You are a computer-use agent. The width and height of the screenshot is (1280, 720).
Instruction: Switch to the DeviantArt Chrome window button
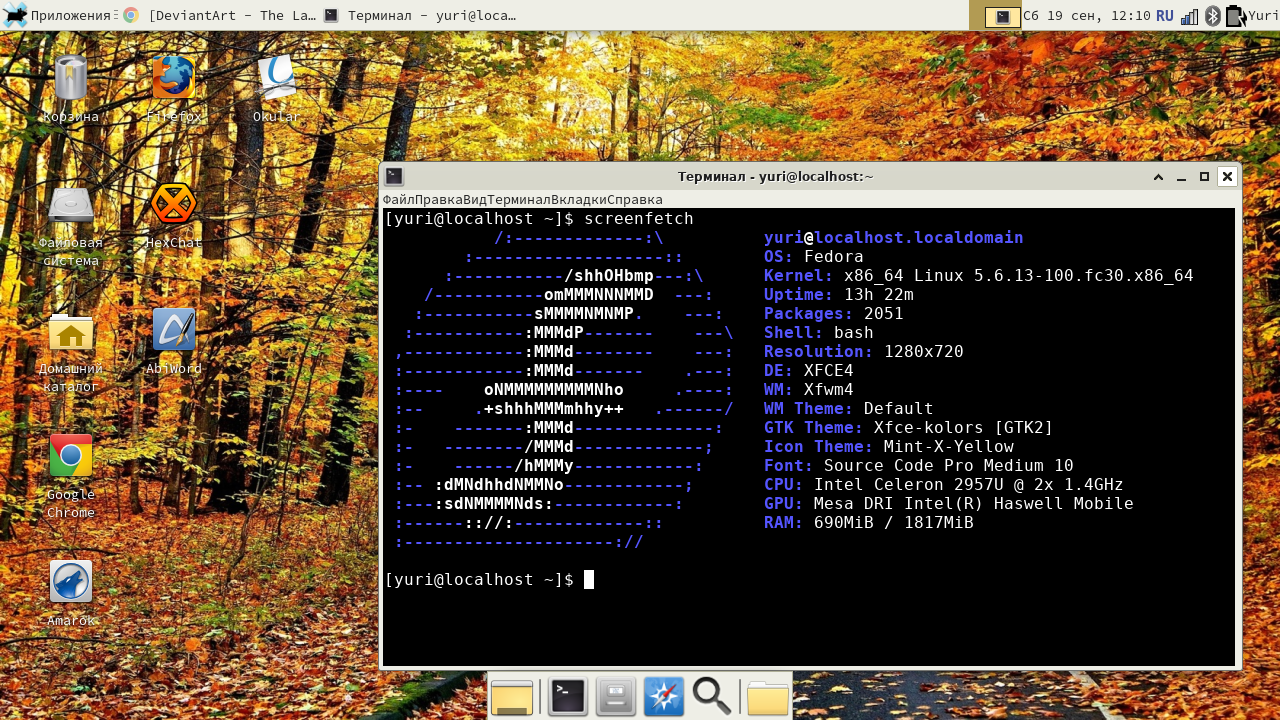(219, 16)
